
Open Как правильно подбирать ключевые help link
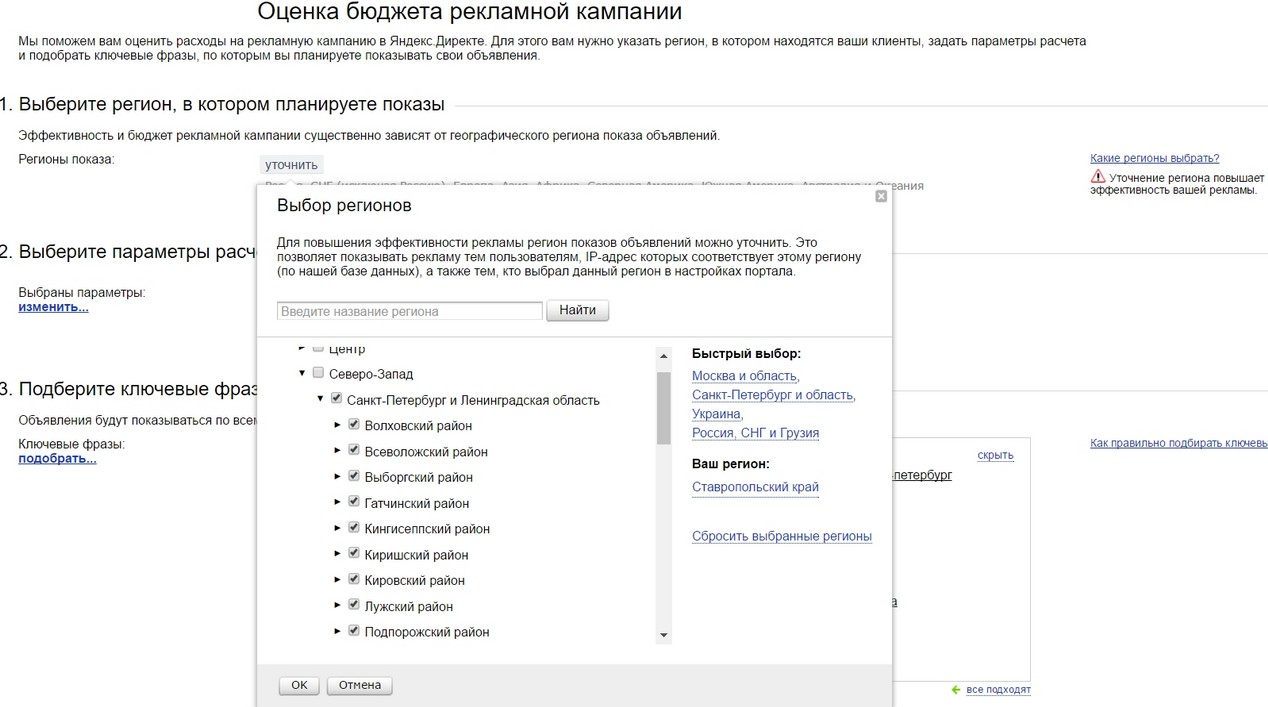(1179, 443)
